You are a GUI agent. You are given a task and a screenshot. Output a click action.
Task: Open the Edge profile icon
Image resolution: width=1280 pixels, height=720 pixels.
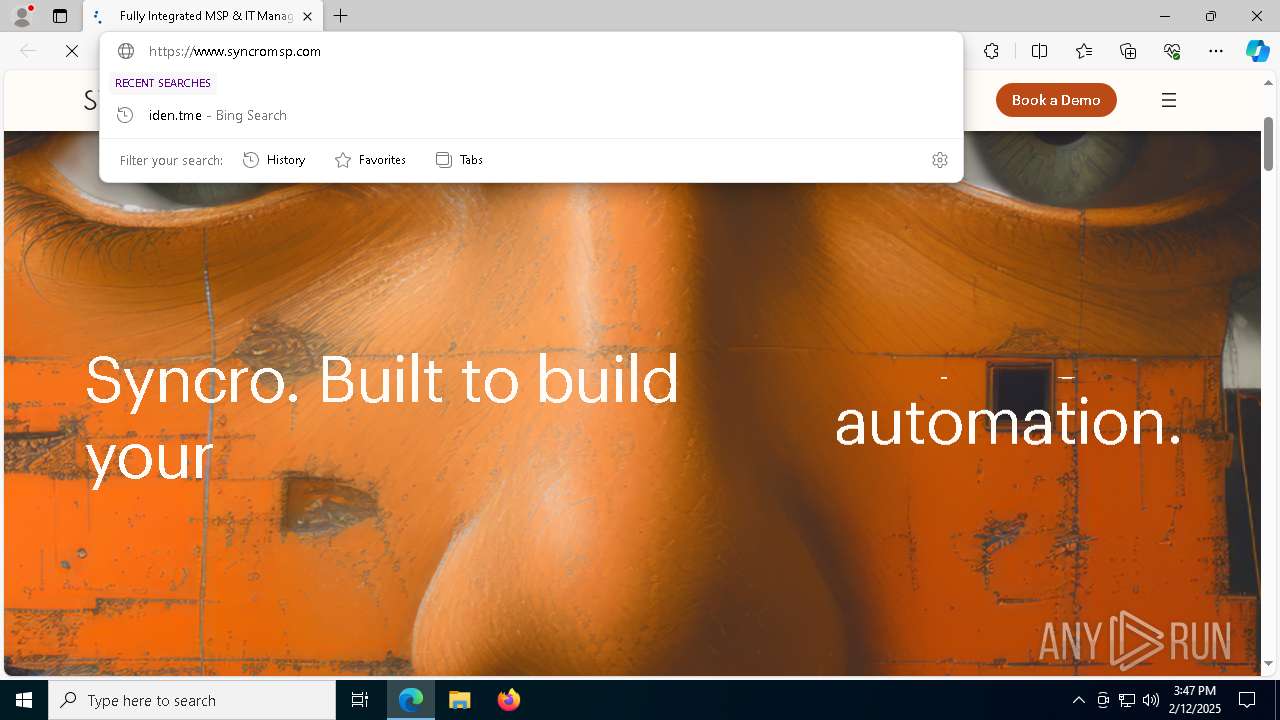click(22, 16)
